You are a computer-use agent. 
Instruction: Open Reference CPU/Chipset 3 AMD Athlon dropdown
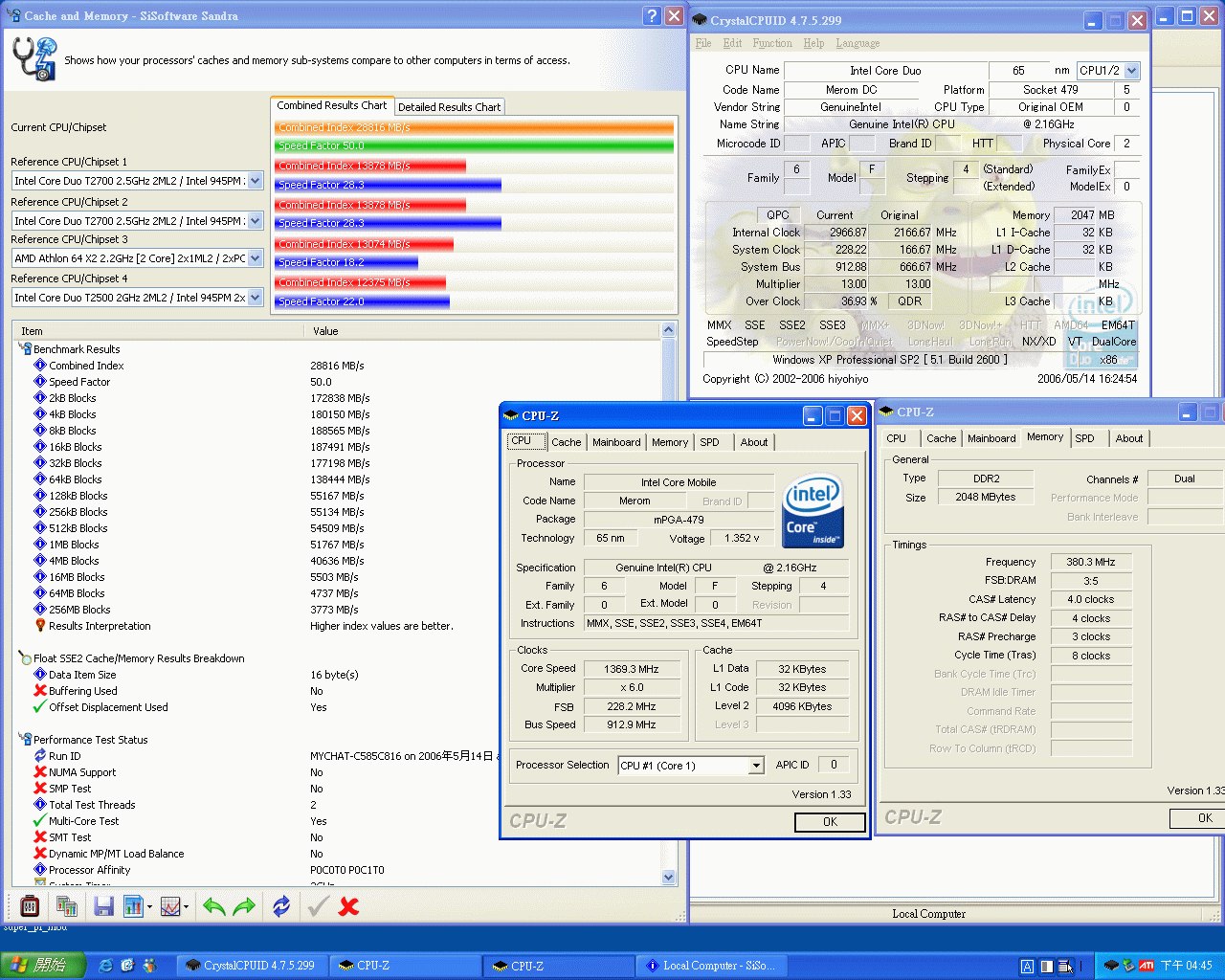[256, 258]
